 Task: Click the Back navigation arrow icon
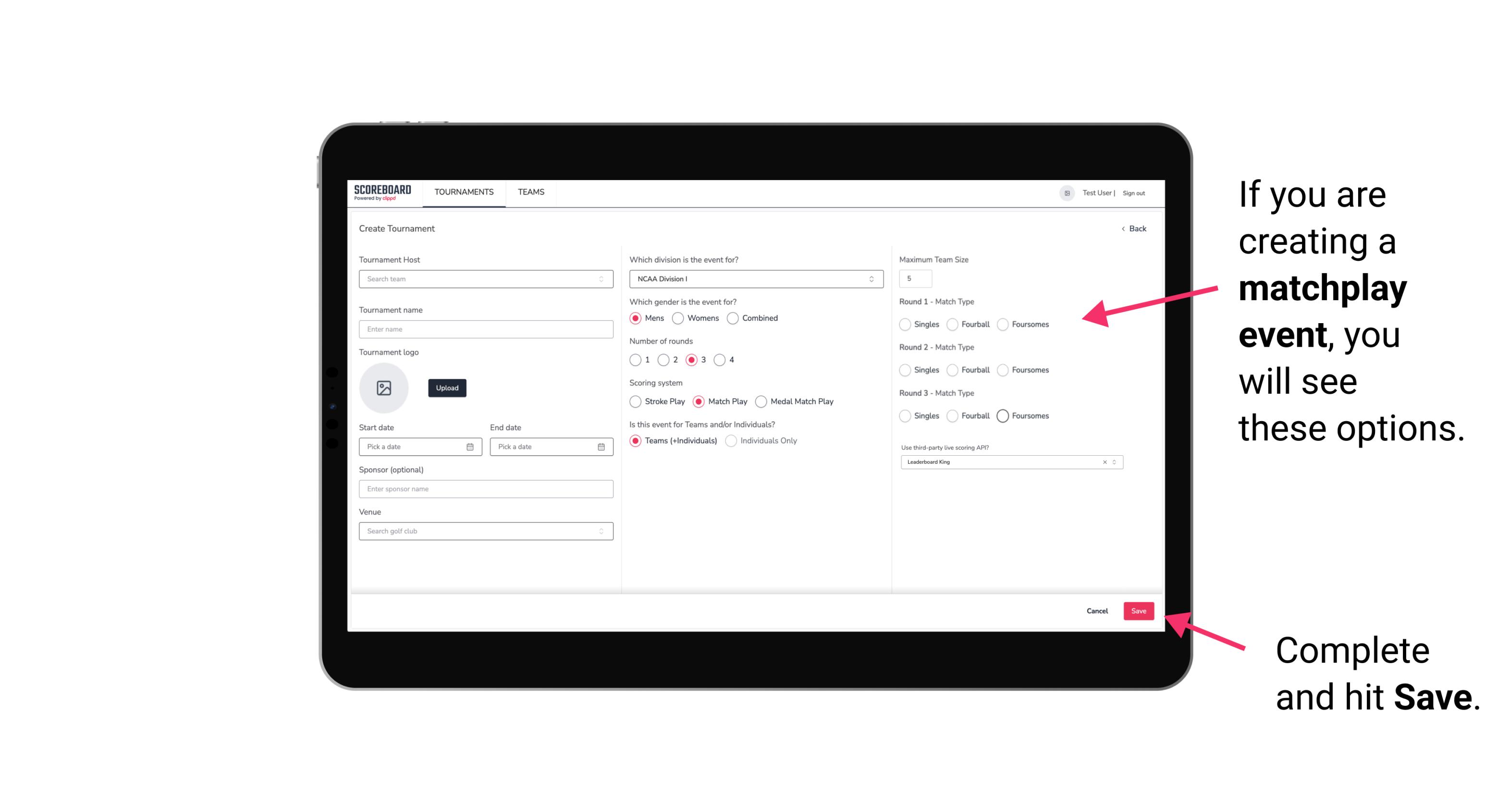1122,229
